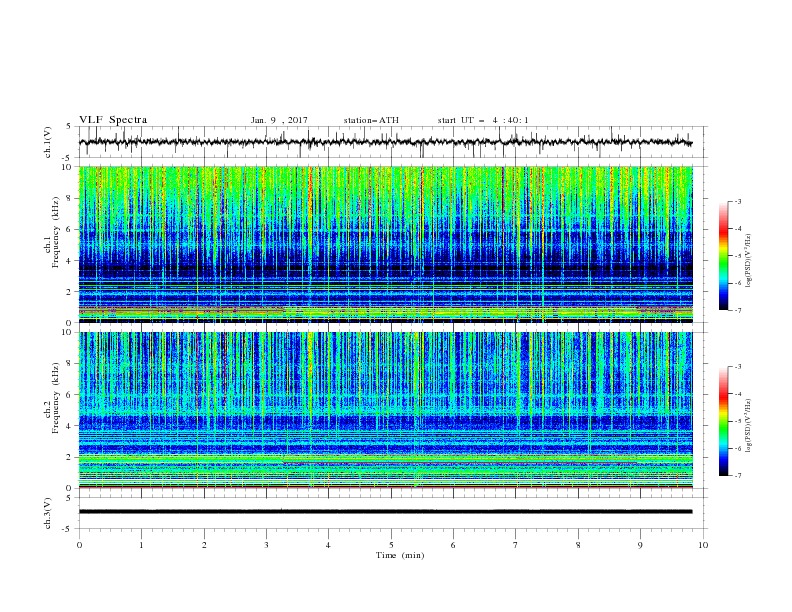
Task: Click time axis tick label "9"
Action: pyautogui.click(x=640, y=545)
